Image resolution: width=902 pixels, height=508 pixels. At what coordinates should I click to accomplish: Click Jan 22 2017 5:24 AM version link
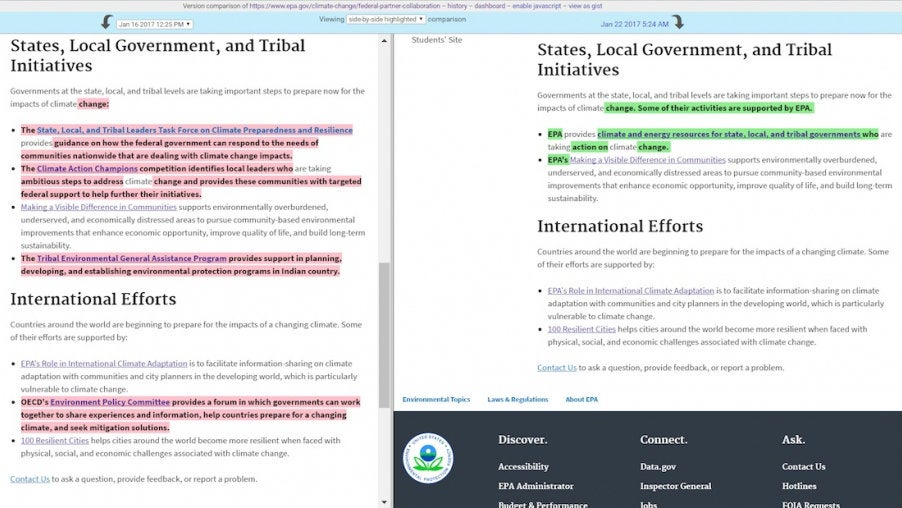coord(635,24)
